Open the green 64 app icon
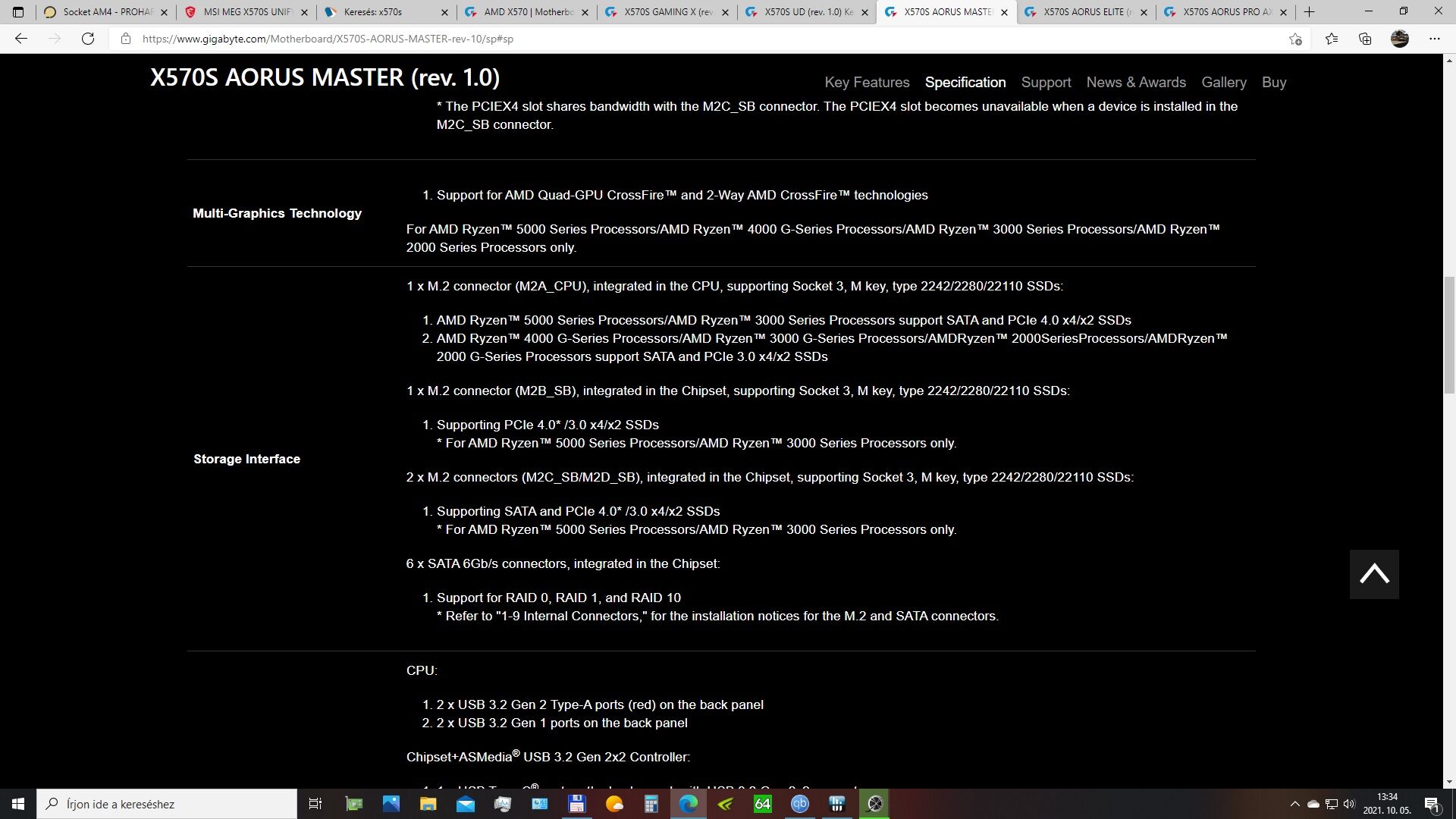This screenshot has width=1456, height=819. coord(762,804)
